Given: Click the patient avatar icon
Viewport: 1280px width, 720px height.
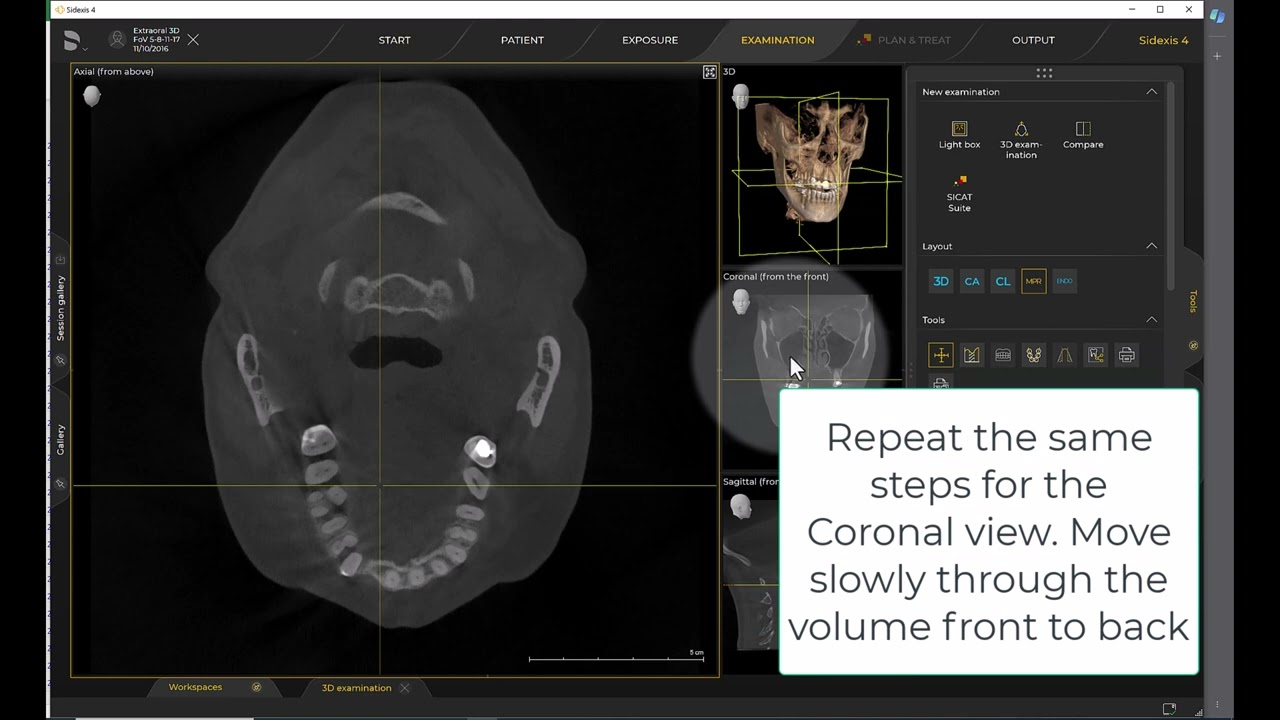Looking at the screenshot, I should tap(118, 40).
